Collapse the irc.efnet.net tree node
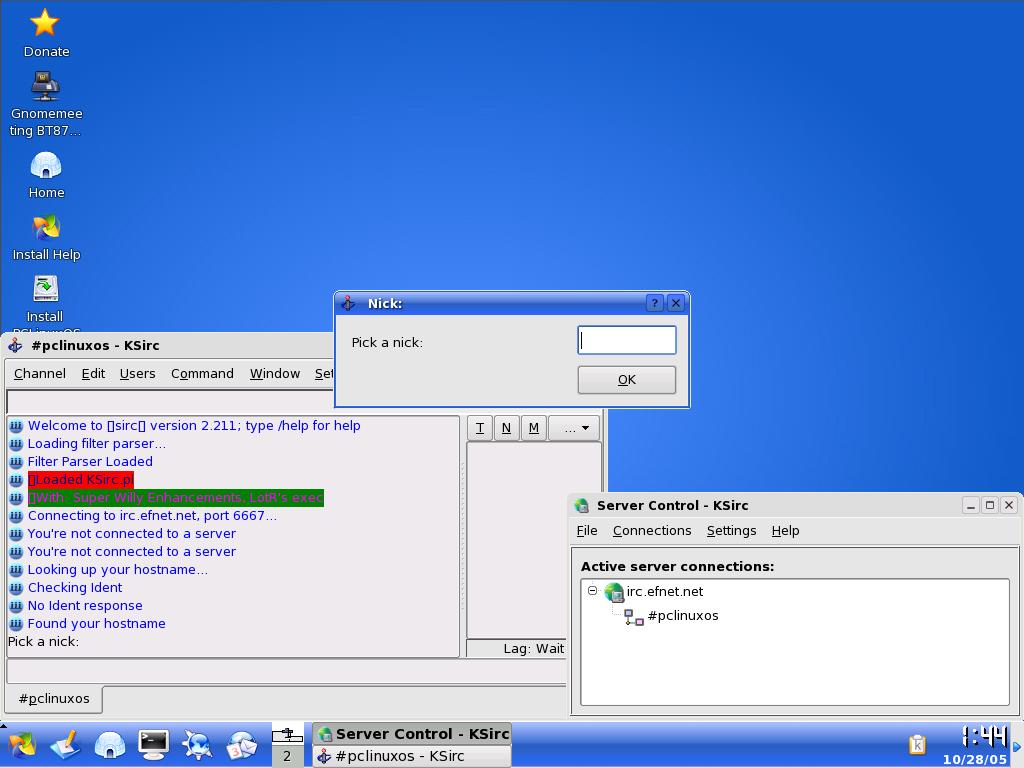This screenshot has height=768, width=1024. [x=592, y=590]
